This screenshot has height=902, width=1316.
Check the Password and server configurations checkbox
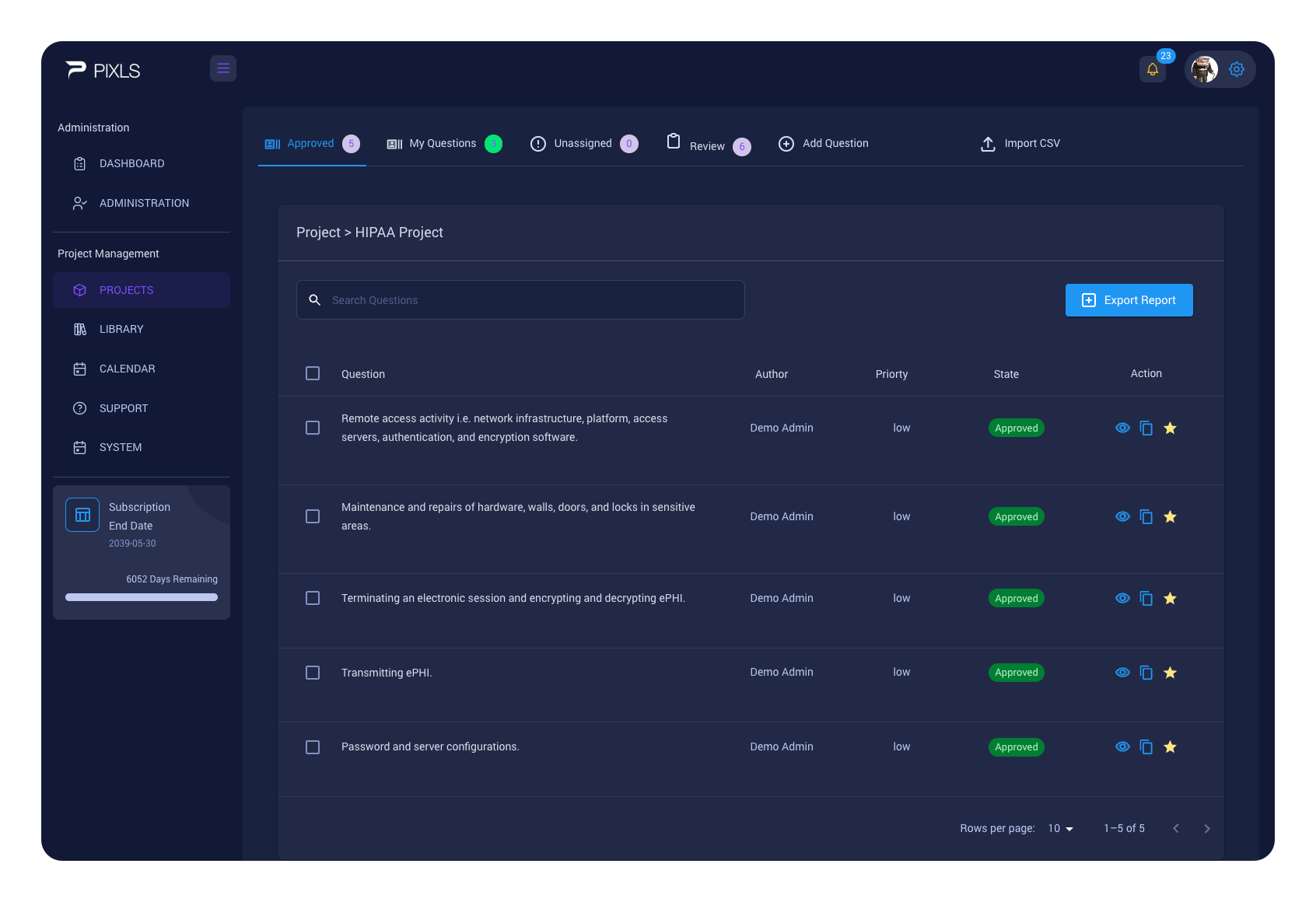[313, 747]
